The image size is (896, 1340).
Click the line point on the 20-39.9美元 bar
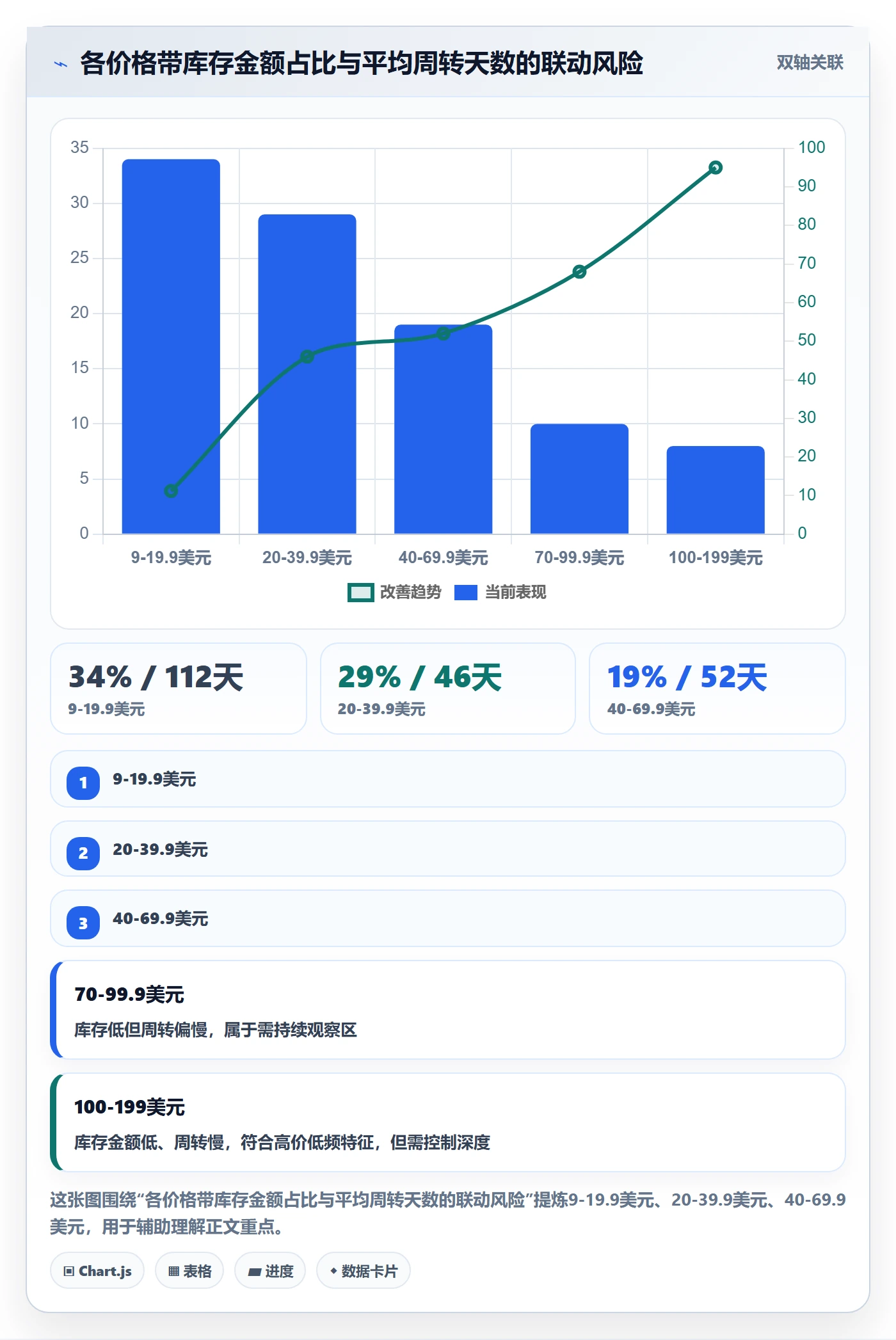pyautogui.click(x=307, y=356)
